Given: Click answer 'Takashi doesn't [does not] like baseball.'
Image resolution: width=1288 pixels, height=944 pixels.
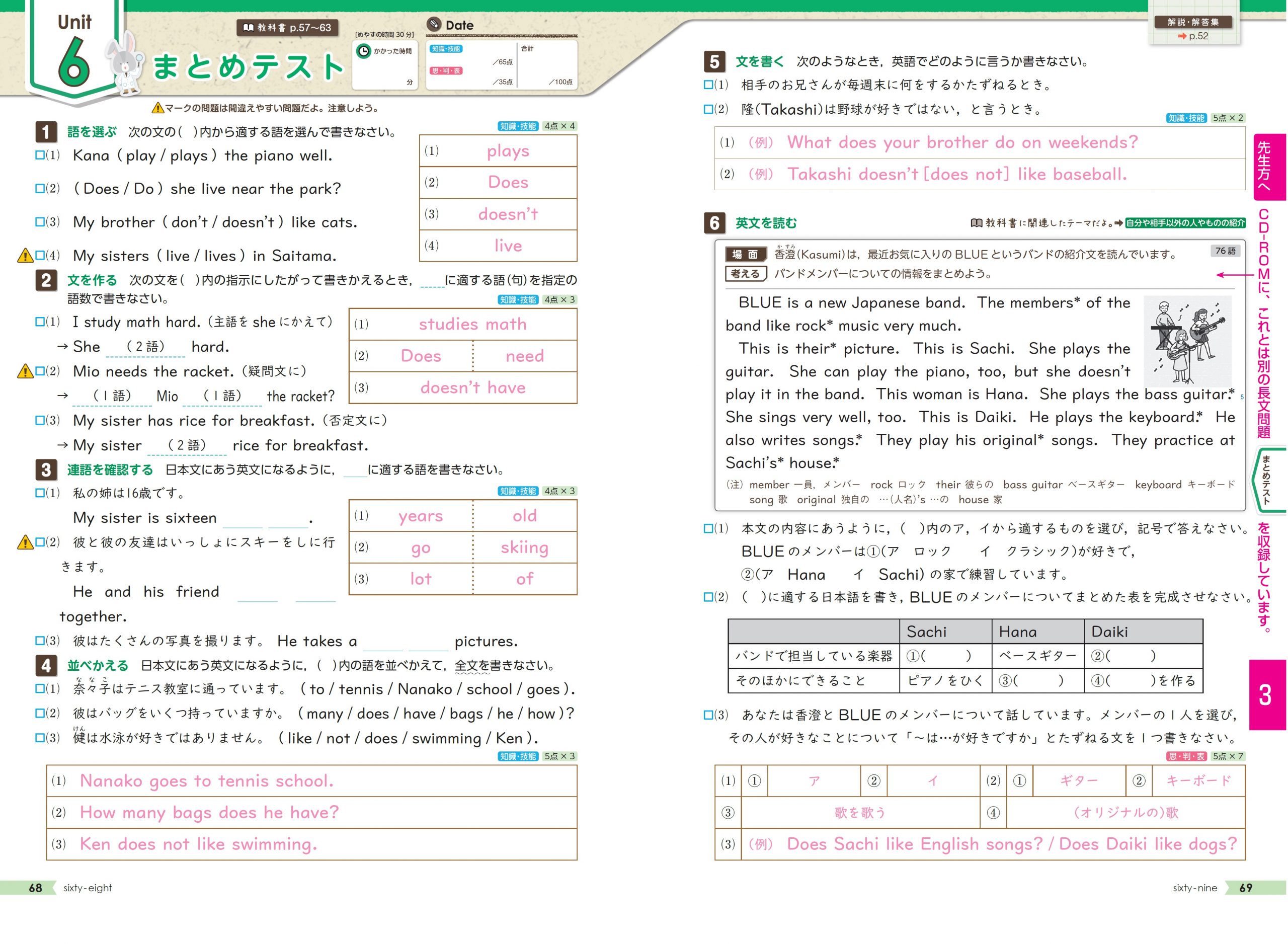Looking at the screenshot, I should (x=957, y=174).
